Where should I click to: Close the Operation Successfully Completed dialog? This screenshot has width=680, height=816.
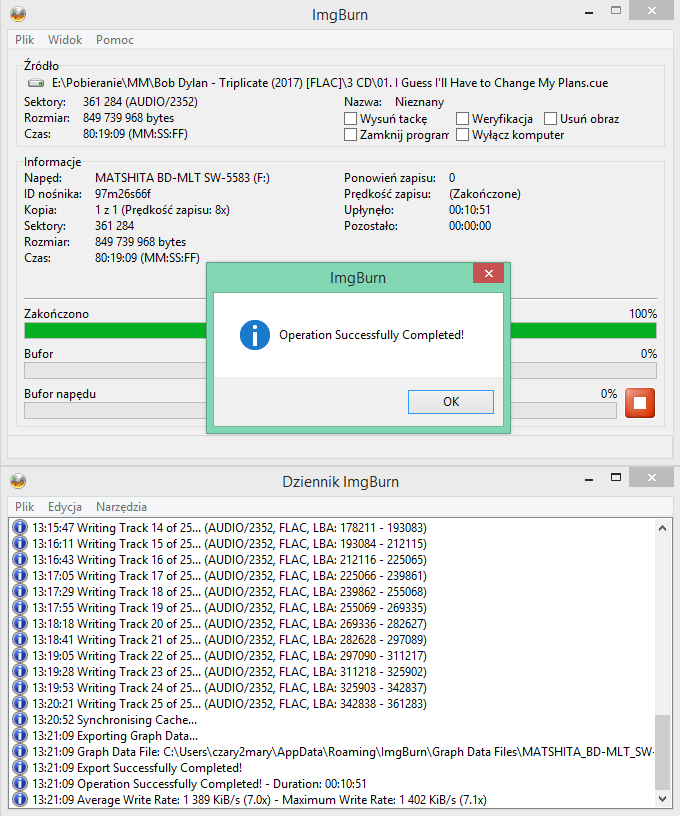tap(489, 274)
